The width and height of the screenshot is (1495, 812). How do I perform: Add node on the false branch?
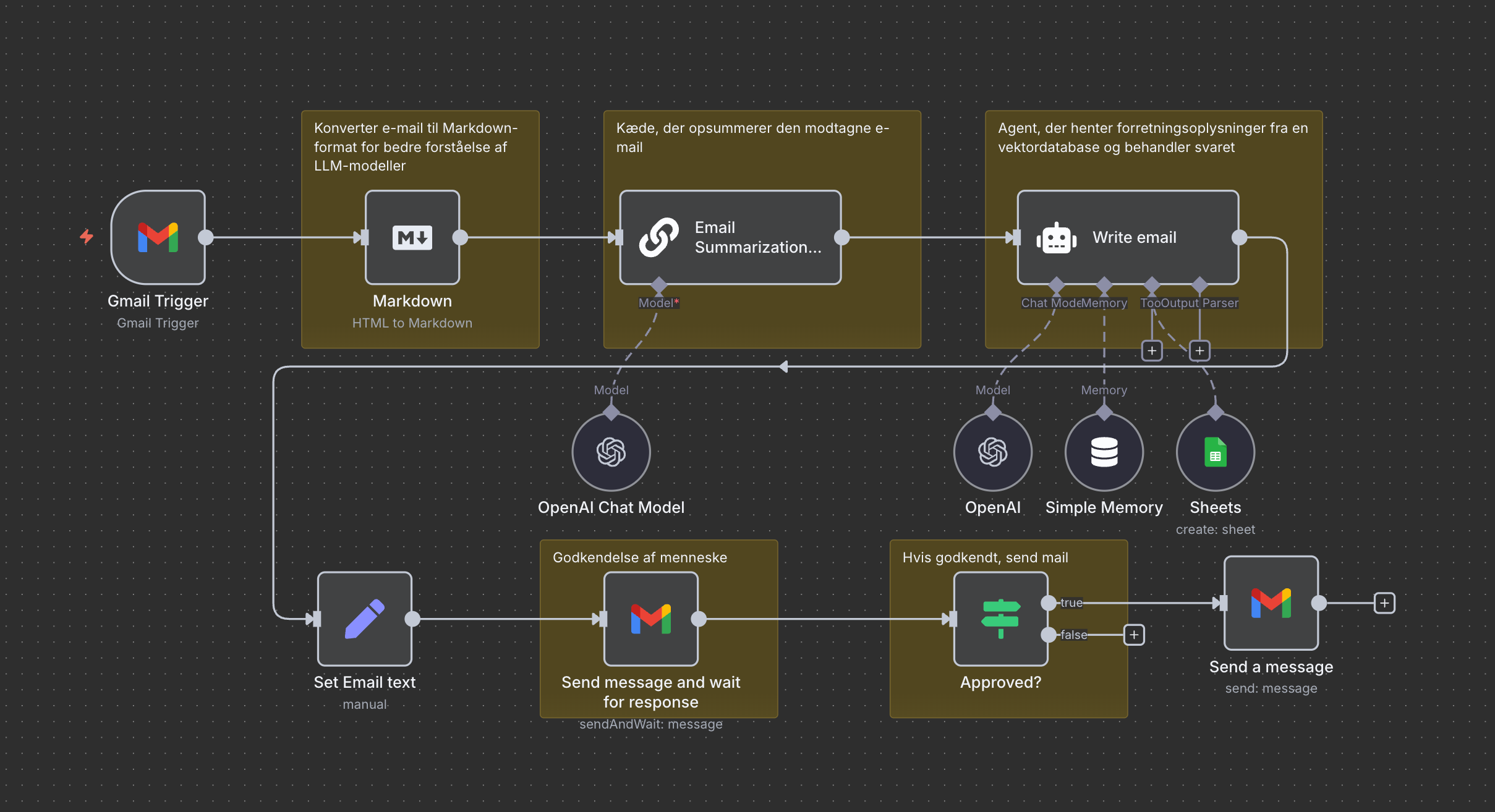pos(1134,635)
